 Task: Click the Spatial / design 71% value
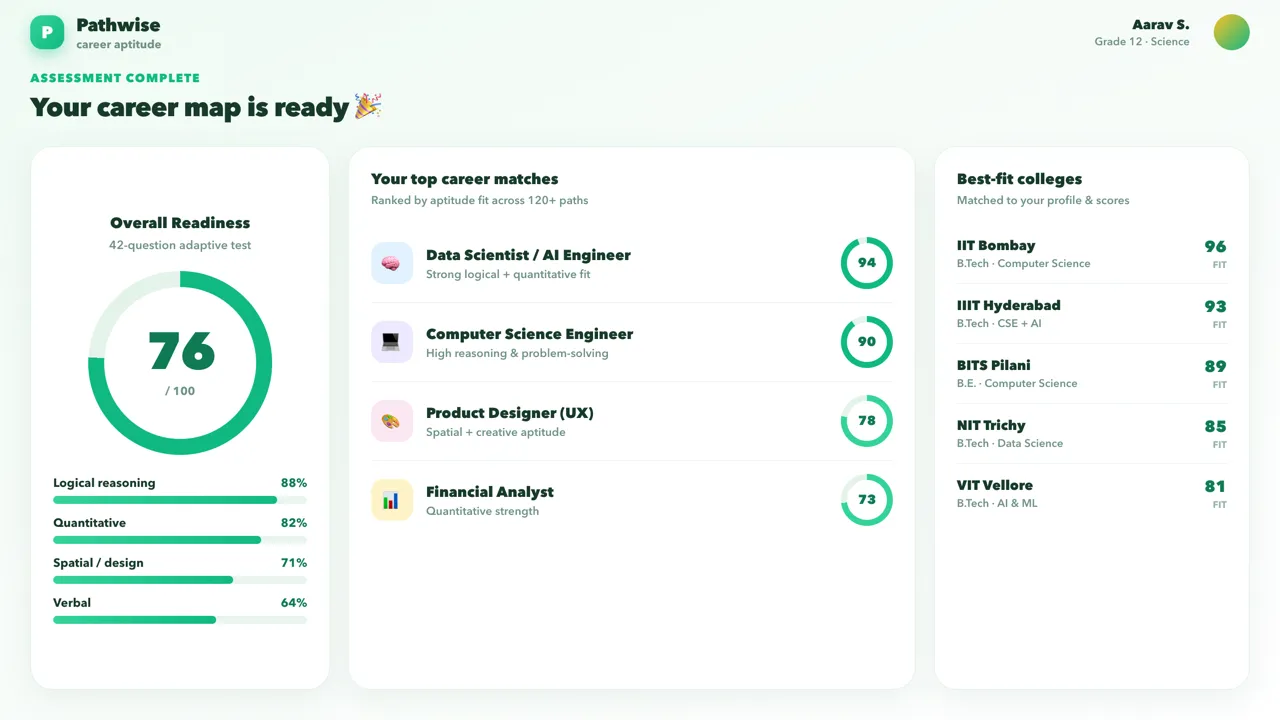click(x=294, y=563)
